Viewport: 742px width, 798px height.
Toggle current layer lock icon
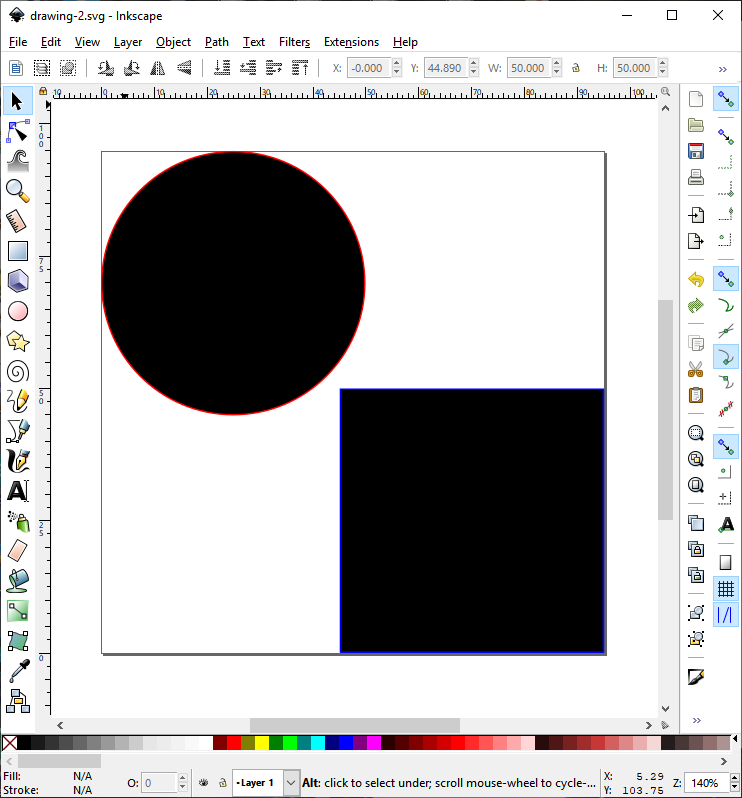tap(222, 783)
